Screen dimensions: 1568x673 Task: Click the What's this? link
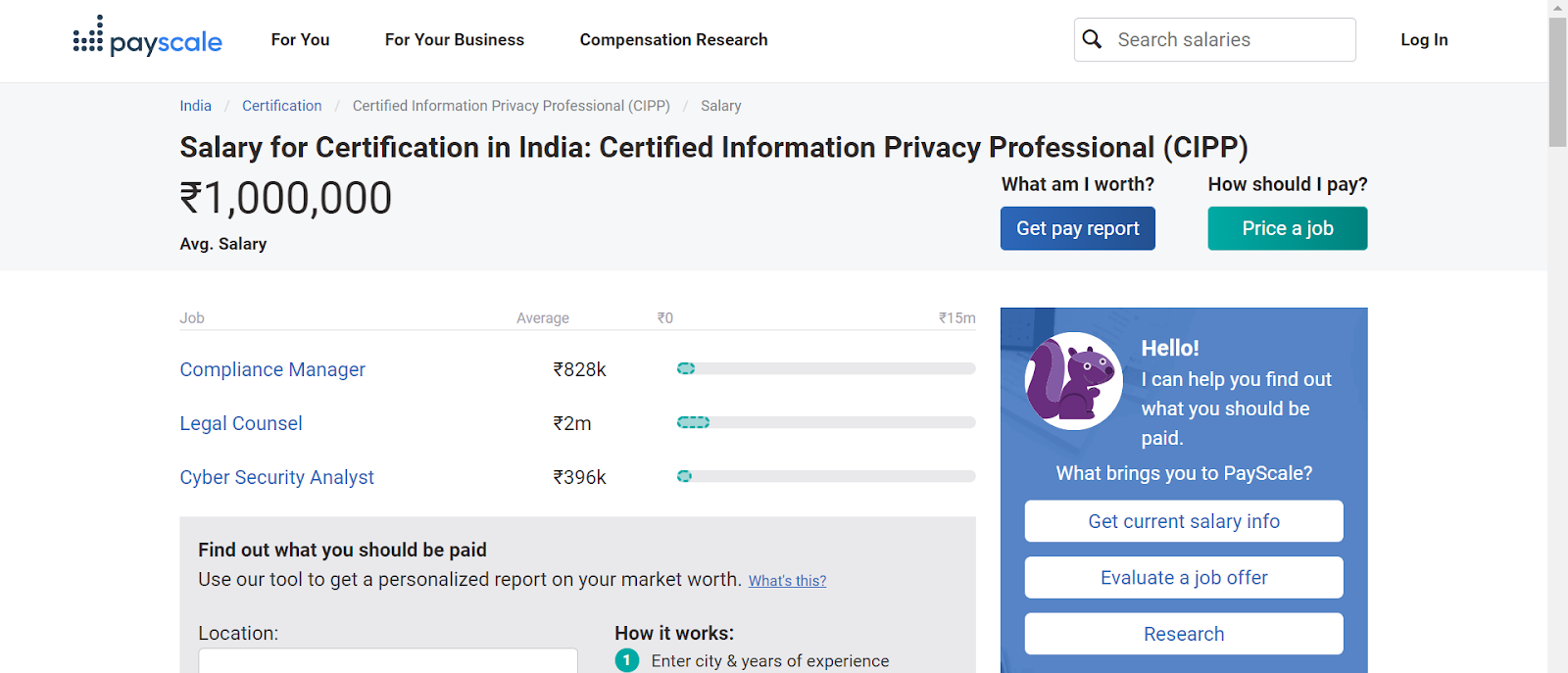point(787,581)
